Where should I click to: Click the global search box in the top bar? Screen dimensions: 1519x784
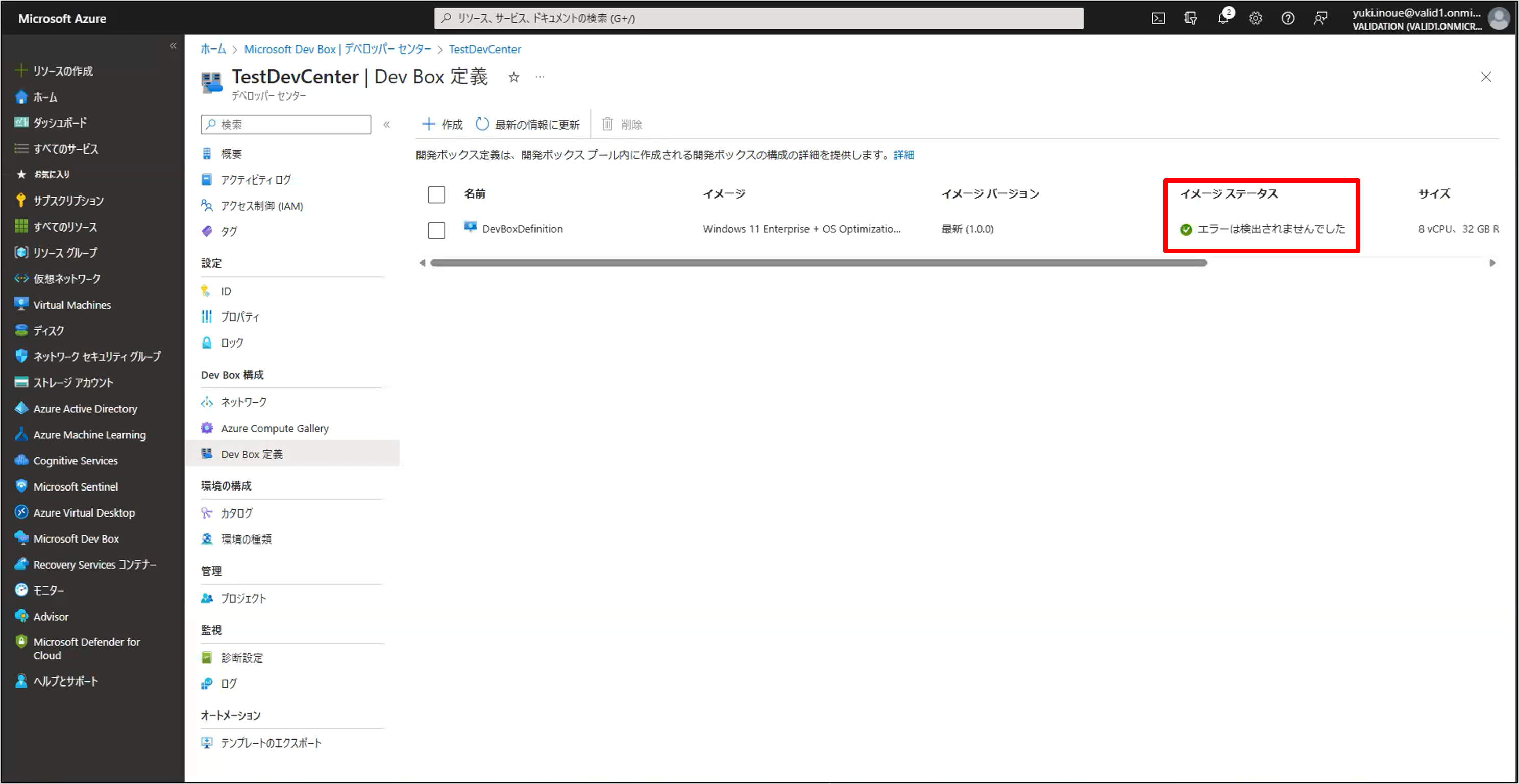coord(758,18)
